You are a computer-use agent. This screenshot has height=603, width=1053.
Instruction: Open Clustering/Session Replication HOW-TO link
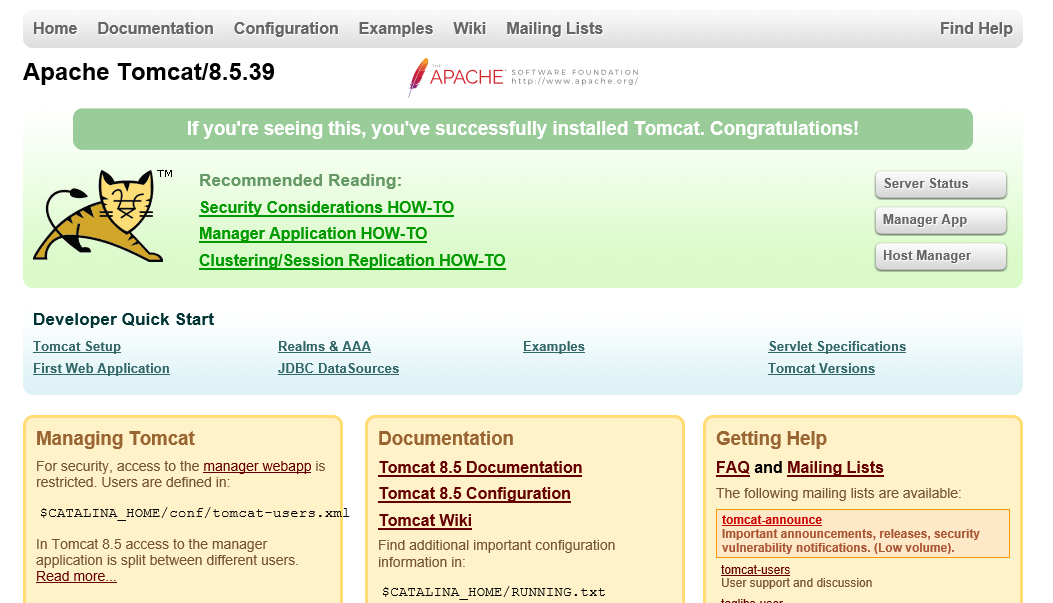352,261
